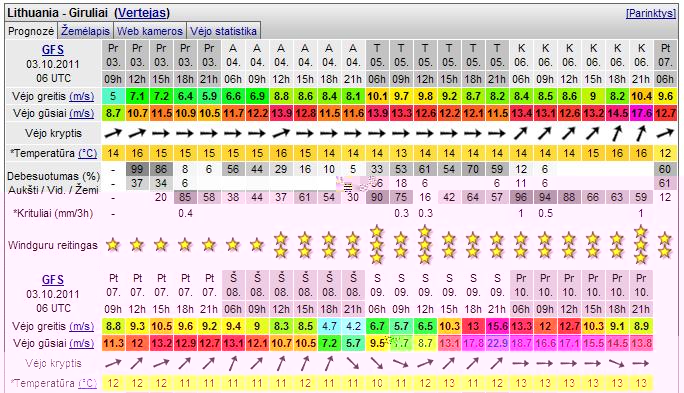The width and height of the screenshot is (684, 393).
Task: Click the wind direction arrow for Pr 03. 09h
Action: (113, 133)
